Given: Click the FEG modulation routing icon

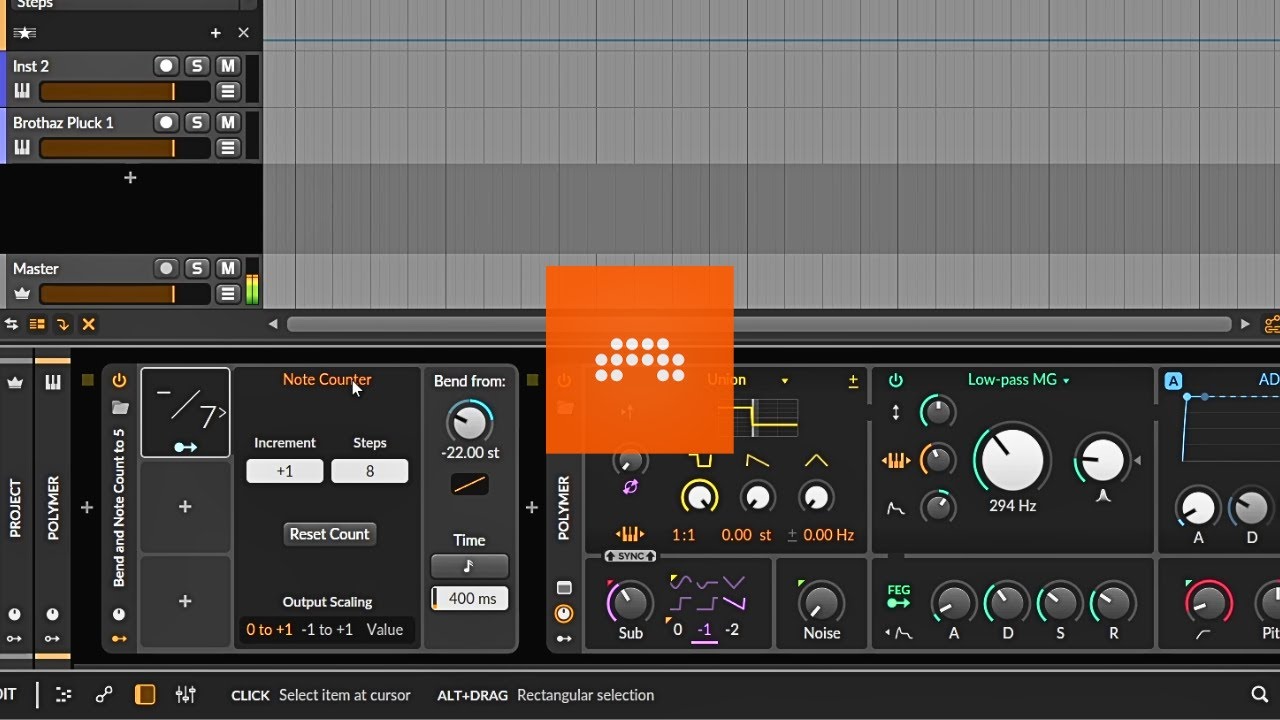Looking at the screenshot, I should 899,596.
